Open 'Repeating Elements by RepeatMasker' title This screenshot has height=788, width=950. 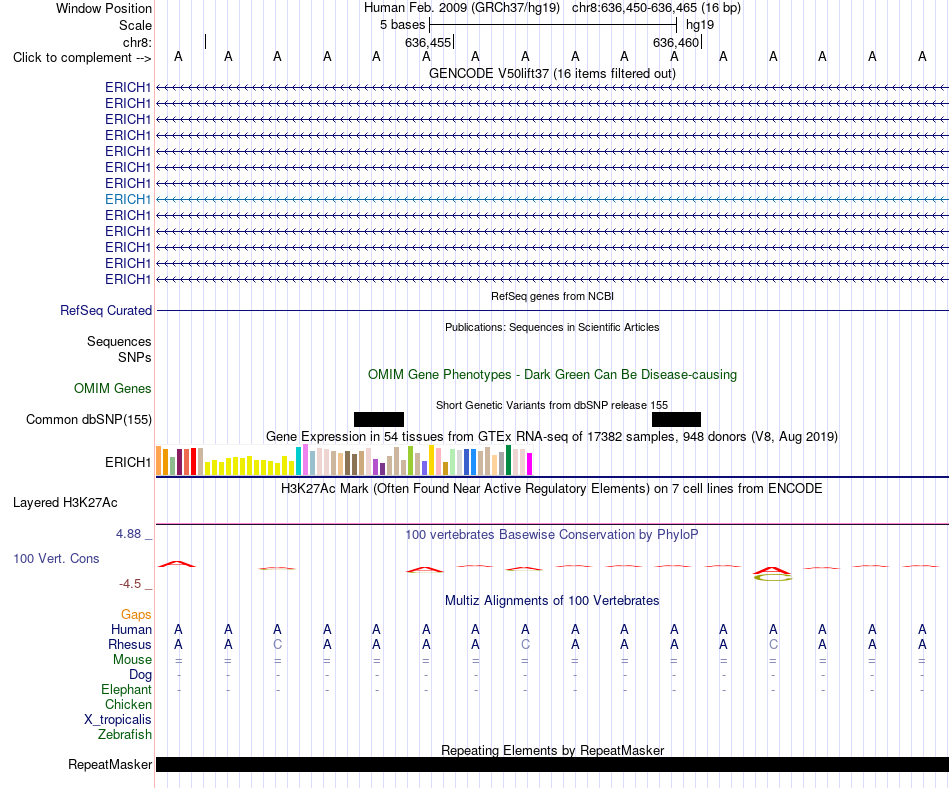pos(552,750)
